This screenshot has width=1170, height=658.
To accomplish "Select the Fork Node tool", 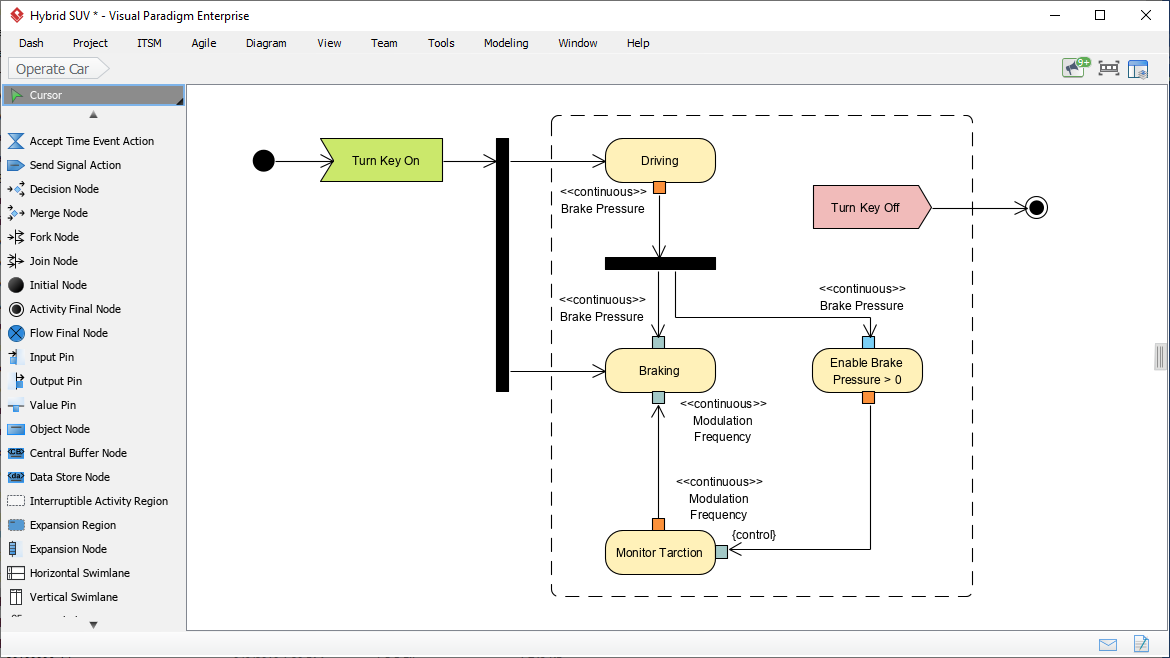I will click(x=55, y=236).
